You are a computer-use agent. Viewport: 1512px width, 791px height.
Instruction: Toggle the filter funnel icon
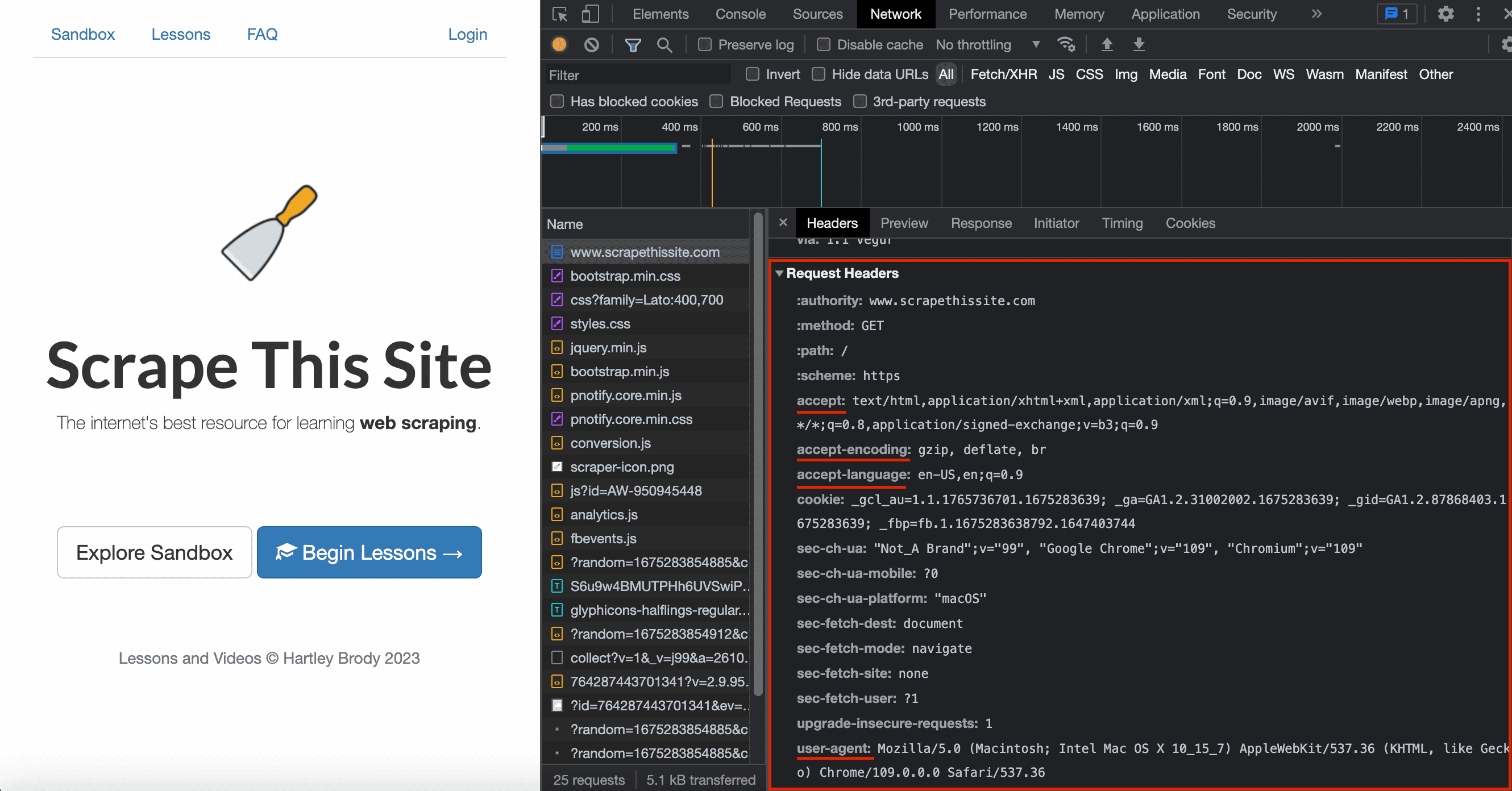633,44
